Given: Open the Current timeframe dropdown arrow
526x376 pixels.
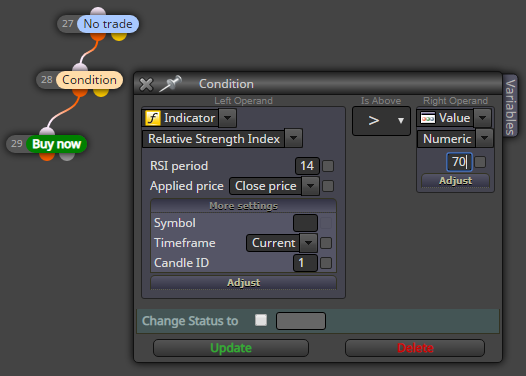Looking at the screenshot, I should [309, 243].
